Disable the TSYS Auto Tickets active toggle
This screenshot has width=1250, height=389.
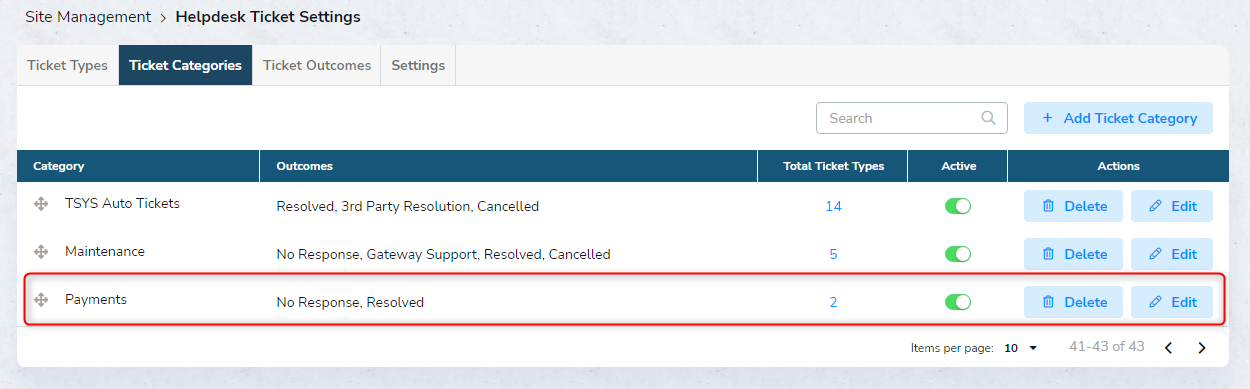(958, 206)
